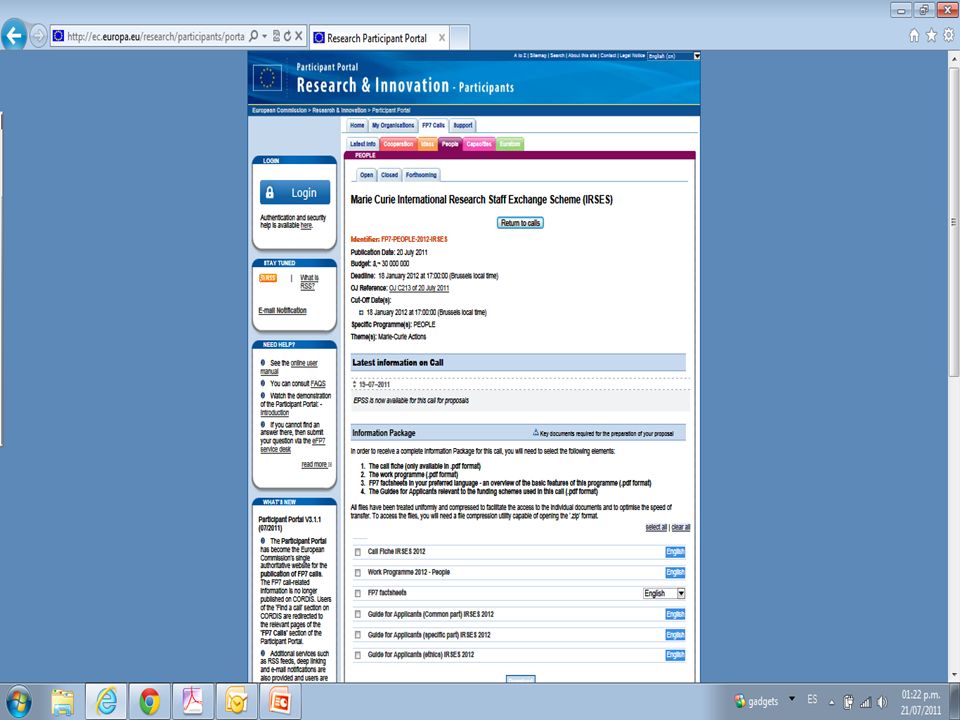Switch to My Organisations tab
Screen dimensions: 960x720
pos(392,126)
